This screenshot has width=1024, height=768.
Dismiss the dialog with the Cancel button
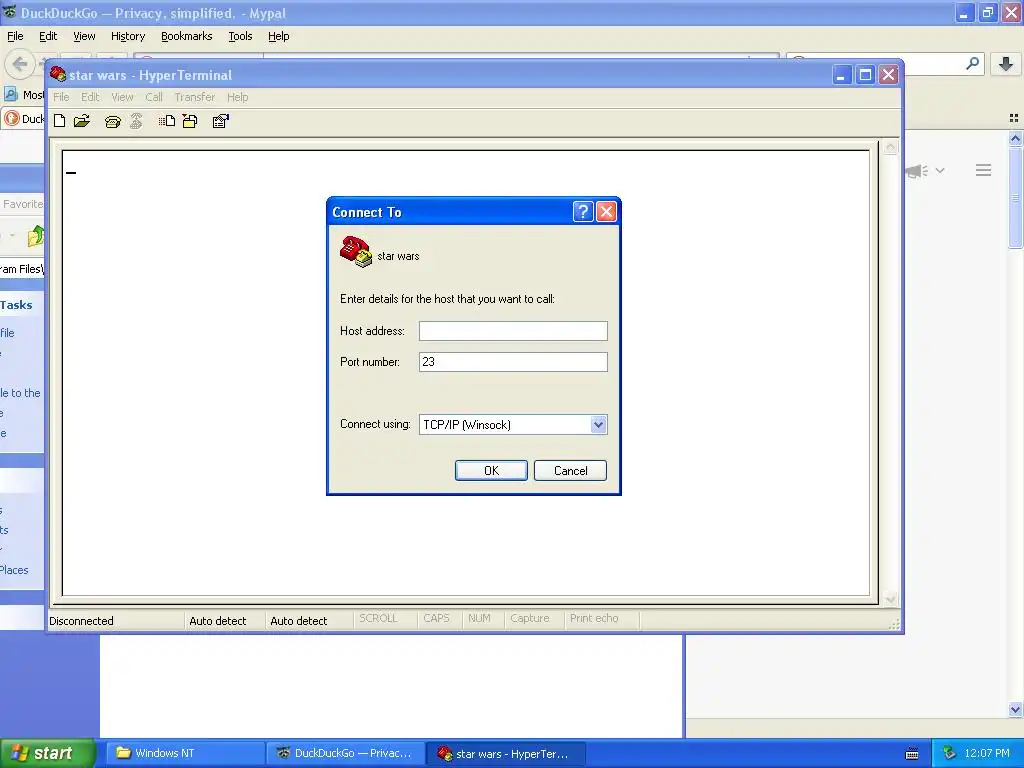[570, 471]
